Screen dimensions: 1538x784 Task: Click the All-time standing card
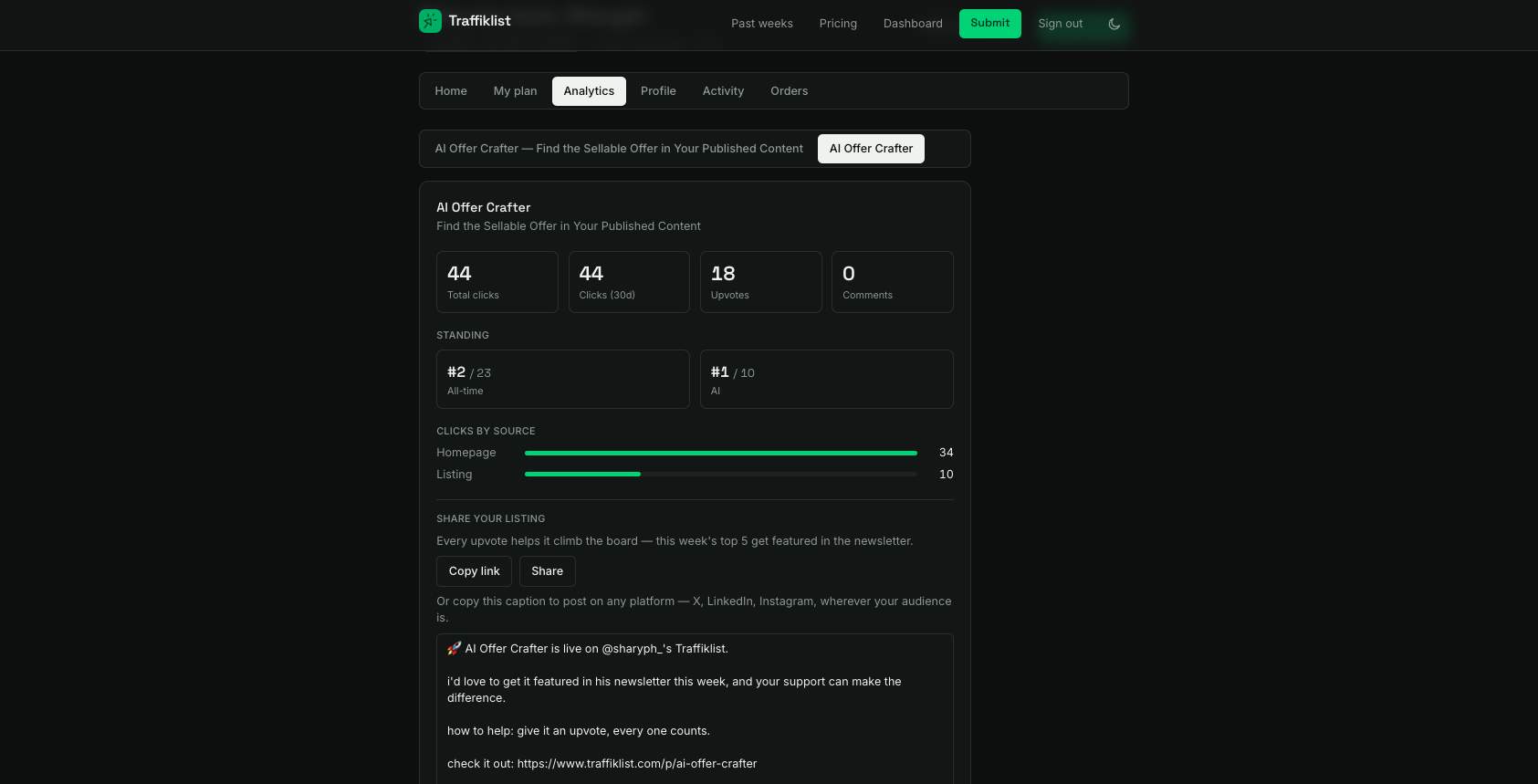pyautogui.click(x=563, y=380)
